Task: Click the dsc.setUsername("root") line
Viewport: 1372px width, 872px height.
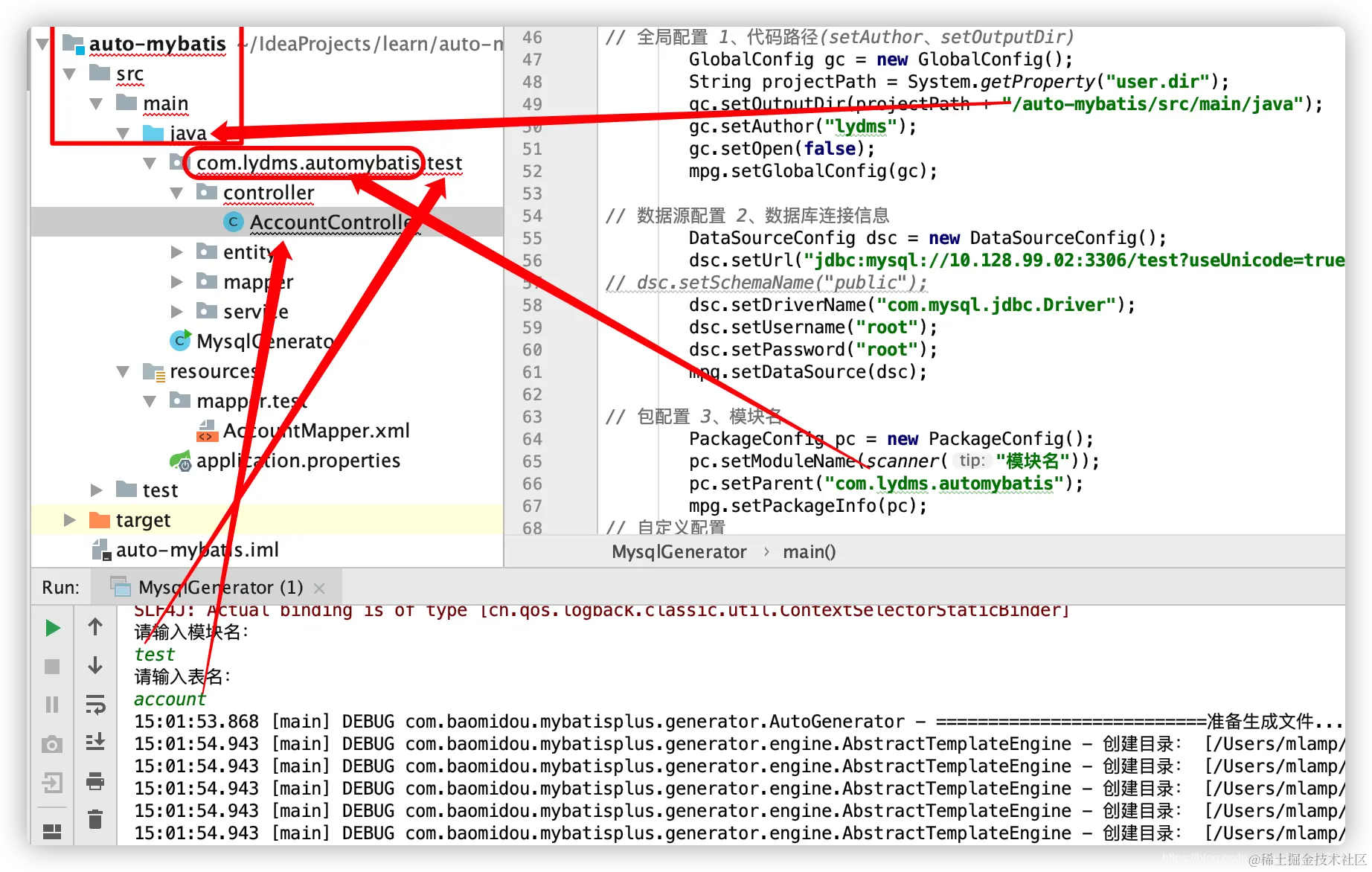Action: 812,327
